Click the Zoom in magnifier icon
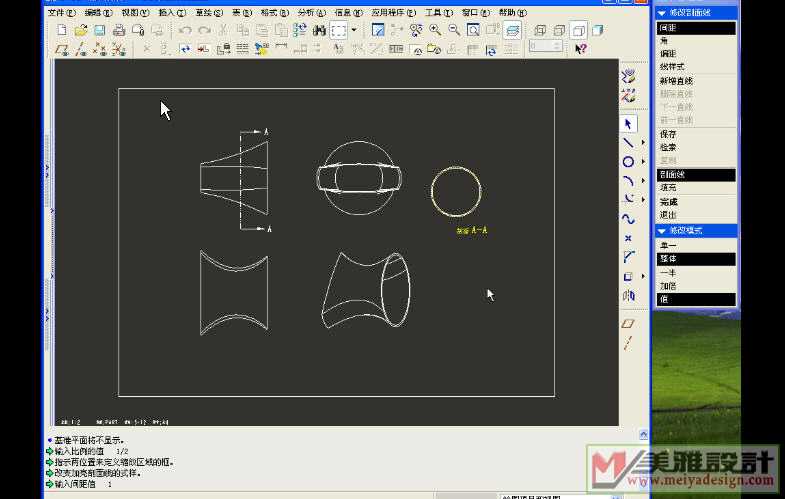This screenshot has height=499, width=785. 435,31
